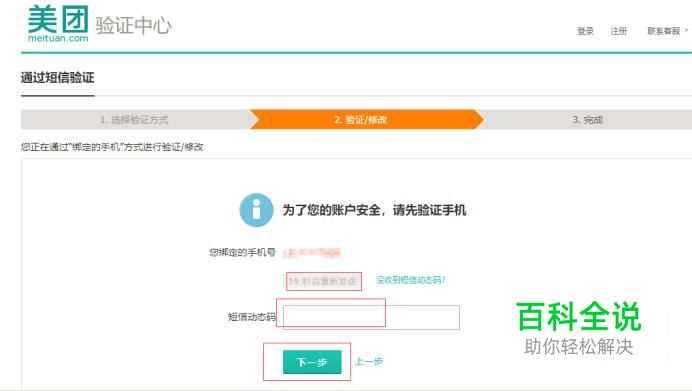The width and height of the screenshot is (692, 391).
Task: Focus the 短信动态码 input field
Action: point(371,317)
